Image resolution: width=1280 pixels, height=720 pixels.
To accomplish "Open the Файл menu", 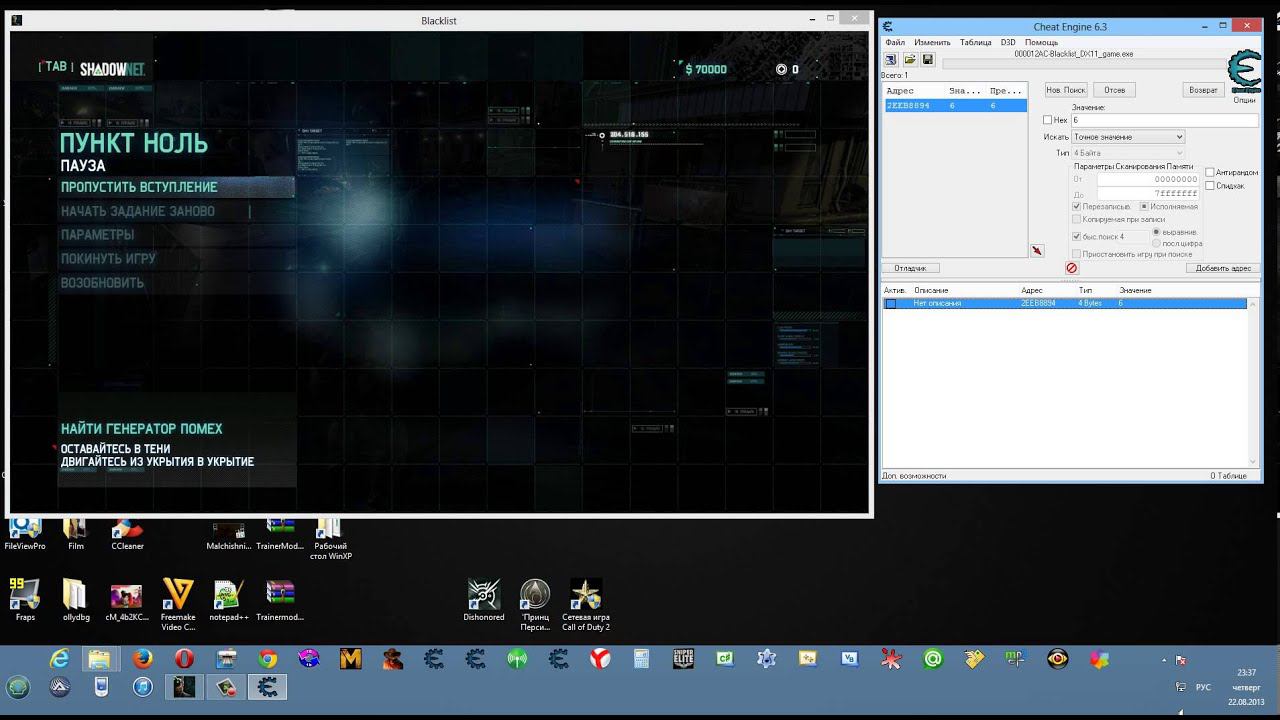I will 895,42.
